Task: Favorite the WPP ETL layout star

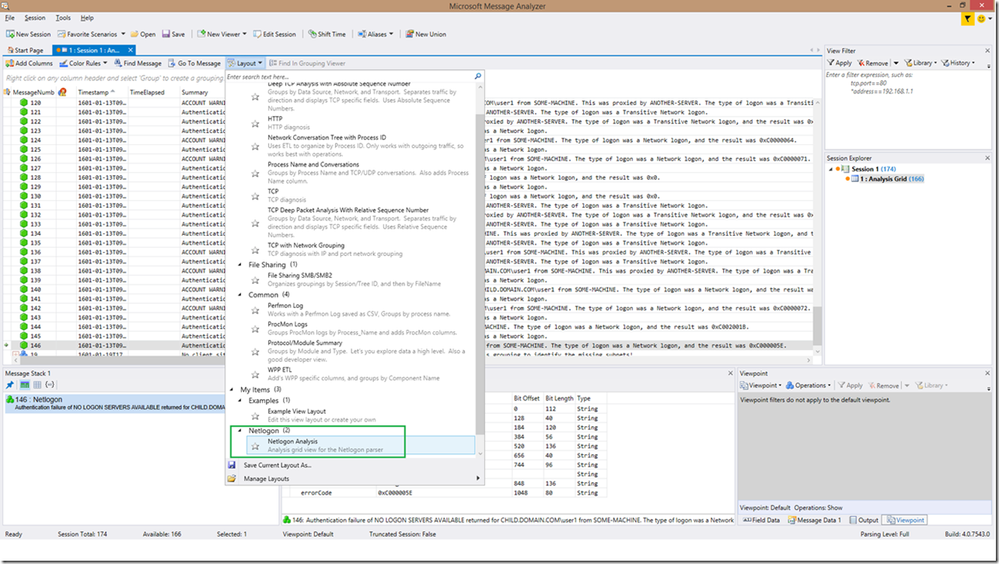Action: pyautogui.click(x=255, y=375)
